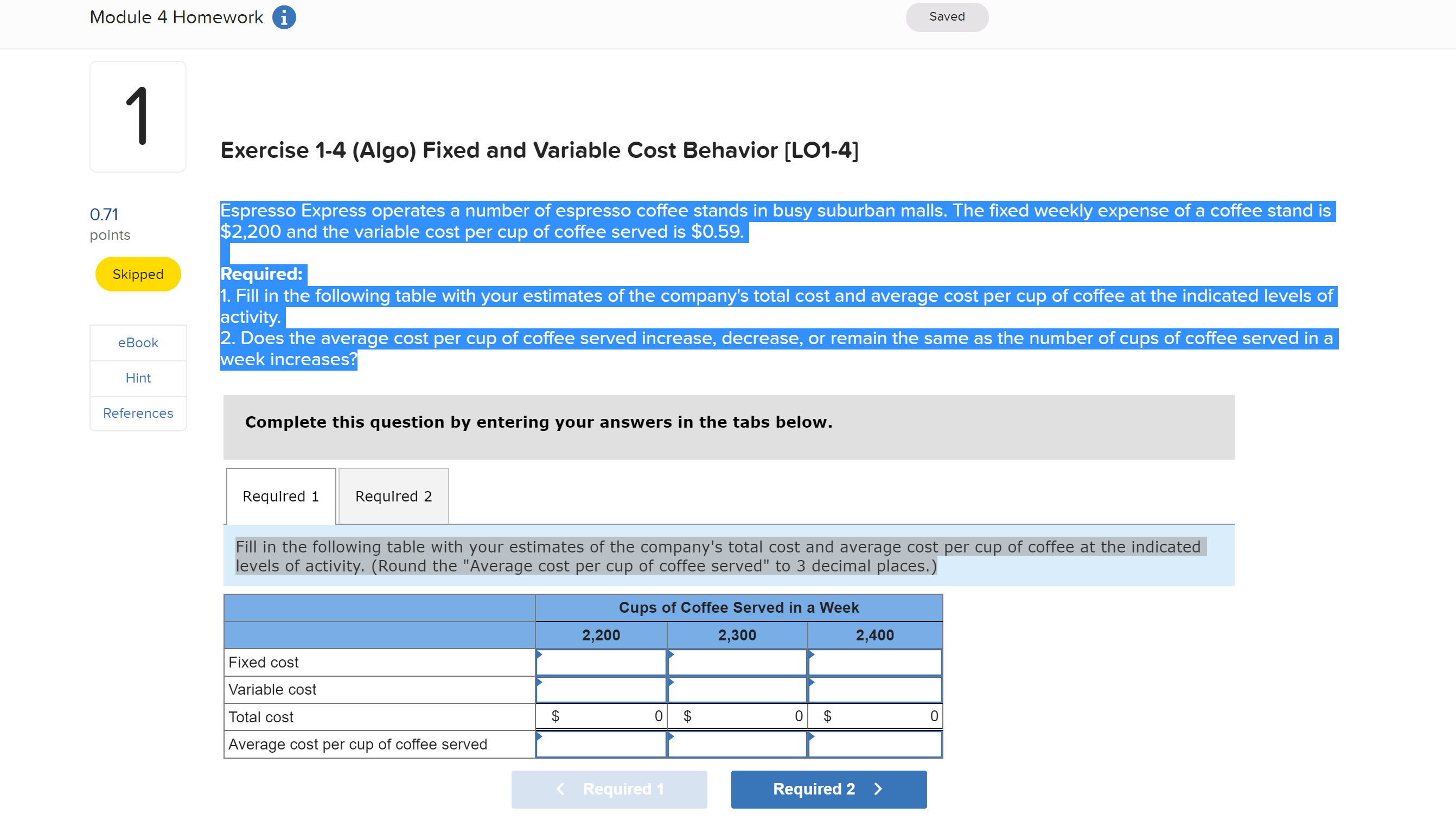This screenshot has width=1456, height=839.
Task: Click the yellow Skipped badge
Action: [x=138, y=274]
